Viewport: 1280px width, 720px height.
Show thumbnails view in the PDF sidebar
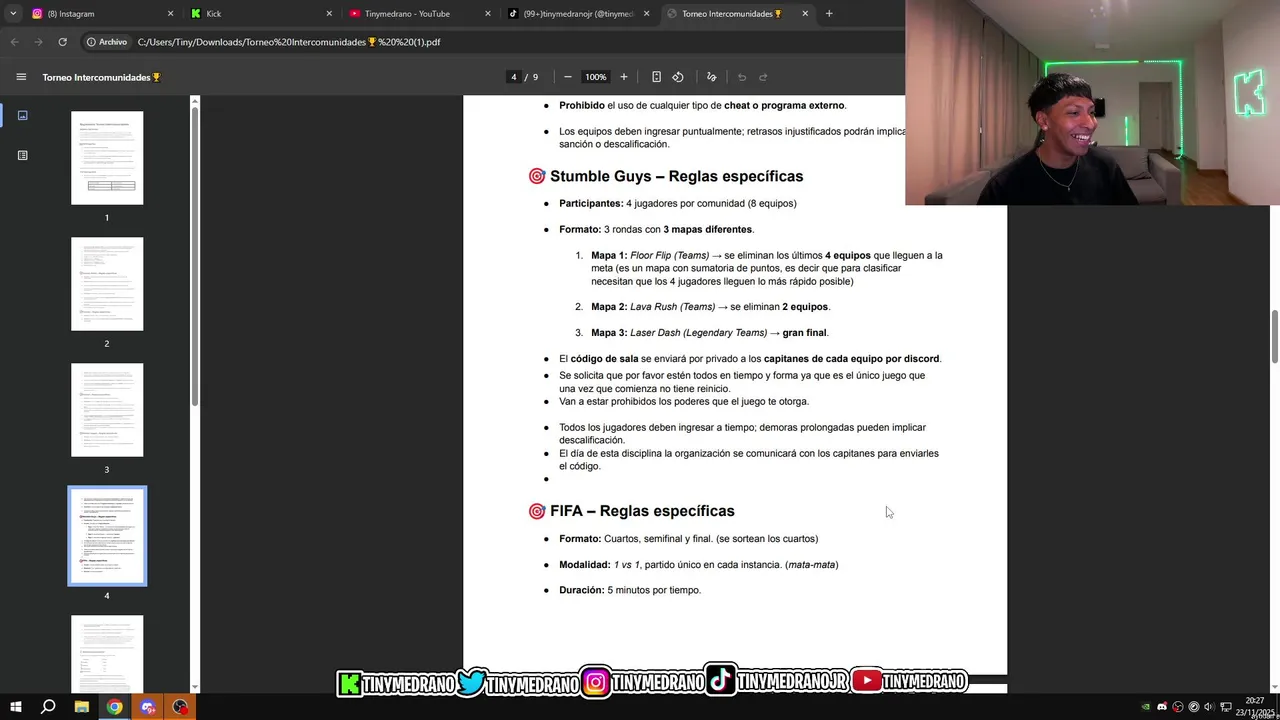point(22,115)
